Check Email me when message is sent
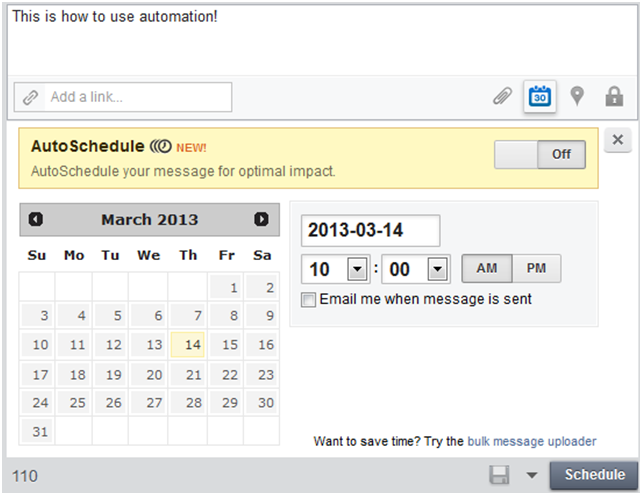 click(x=308, y=300)
